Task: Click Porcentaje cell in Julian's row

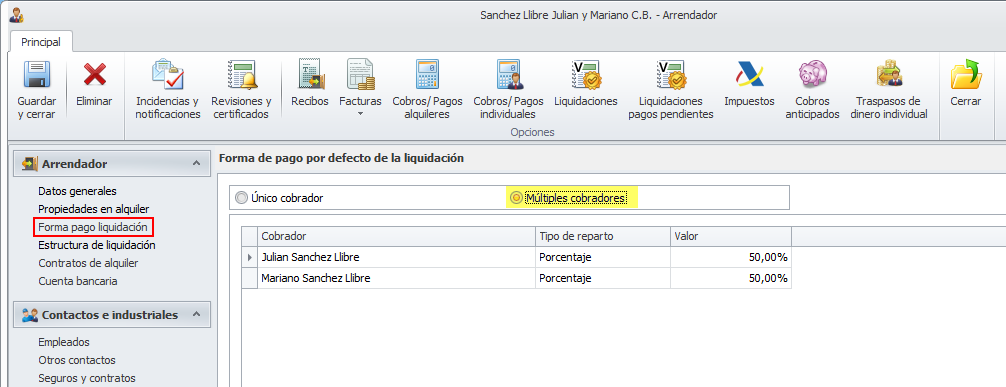Action: (x=602, y=257)
